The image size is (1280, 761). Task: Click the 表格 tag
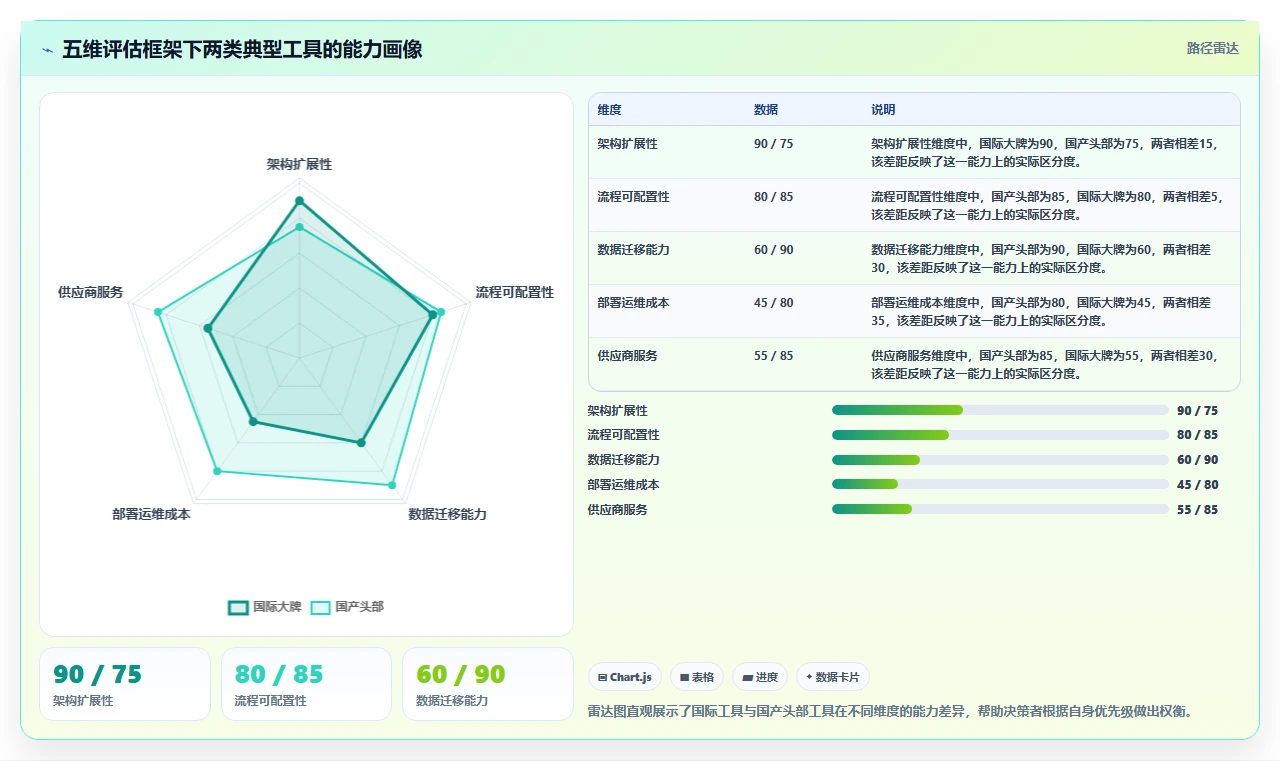(x=697, y=677)
